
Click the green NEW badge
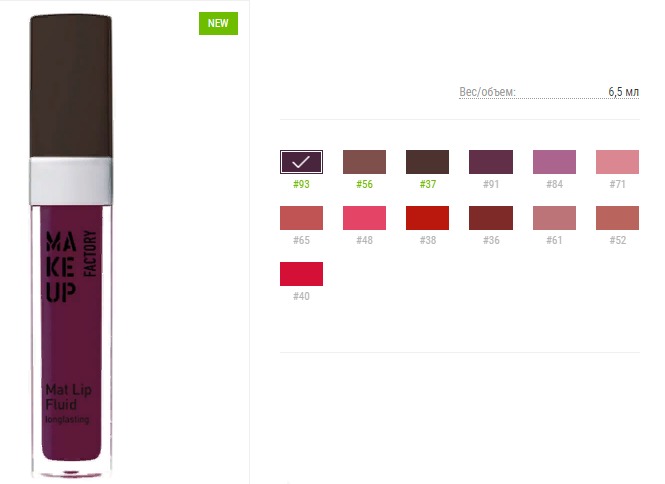coord(217,24)
